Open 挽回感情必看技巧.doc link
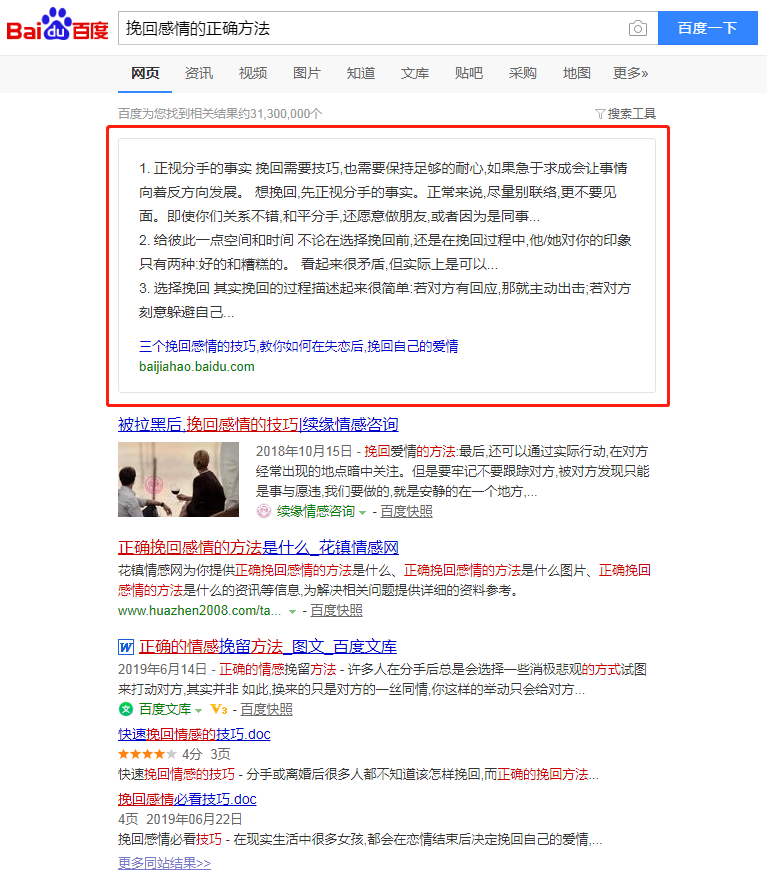The height and width of the screenshot is (875, 767). (187, 799)
